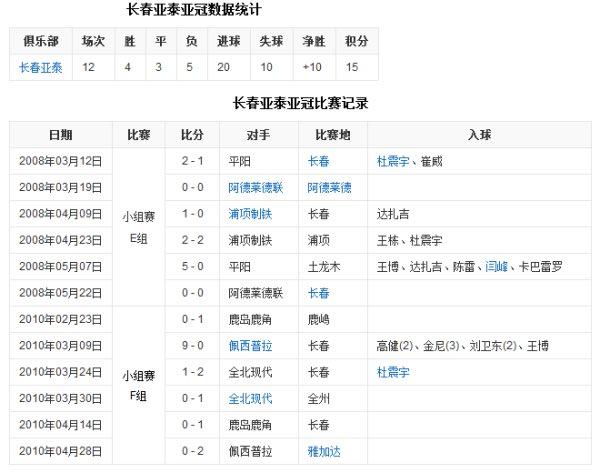Open the 雅加达 venue link

(324, 451)
